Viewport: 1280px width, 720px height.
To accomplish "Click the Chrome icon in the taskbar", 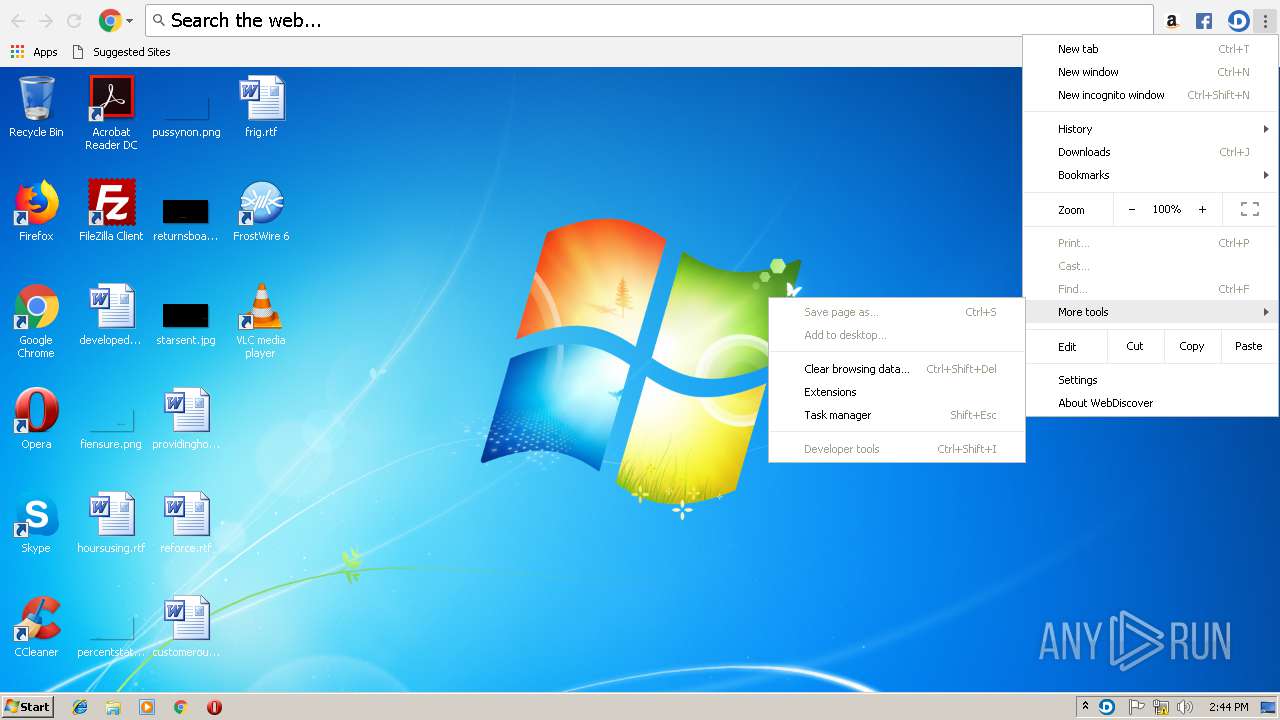I will point(181,707).
